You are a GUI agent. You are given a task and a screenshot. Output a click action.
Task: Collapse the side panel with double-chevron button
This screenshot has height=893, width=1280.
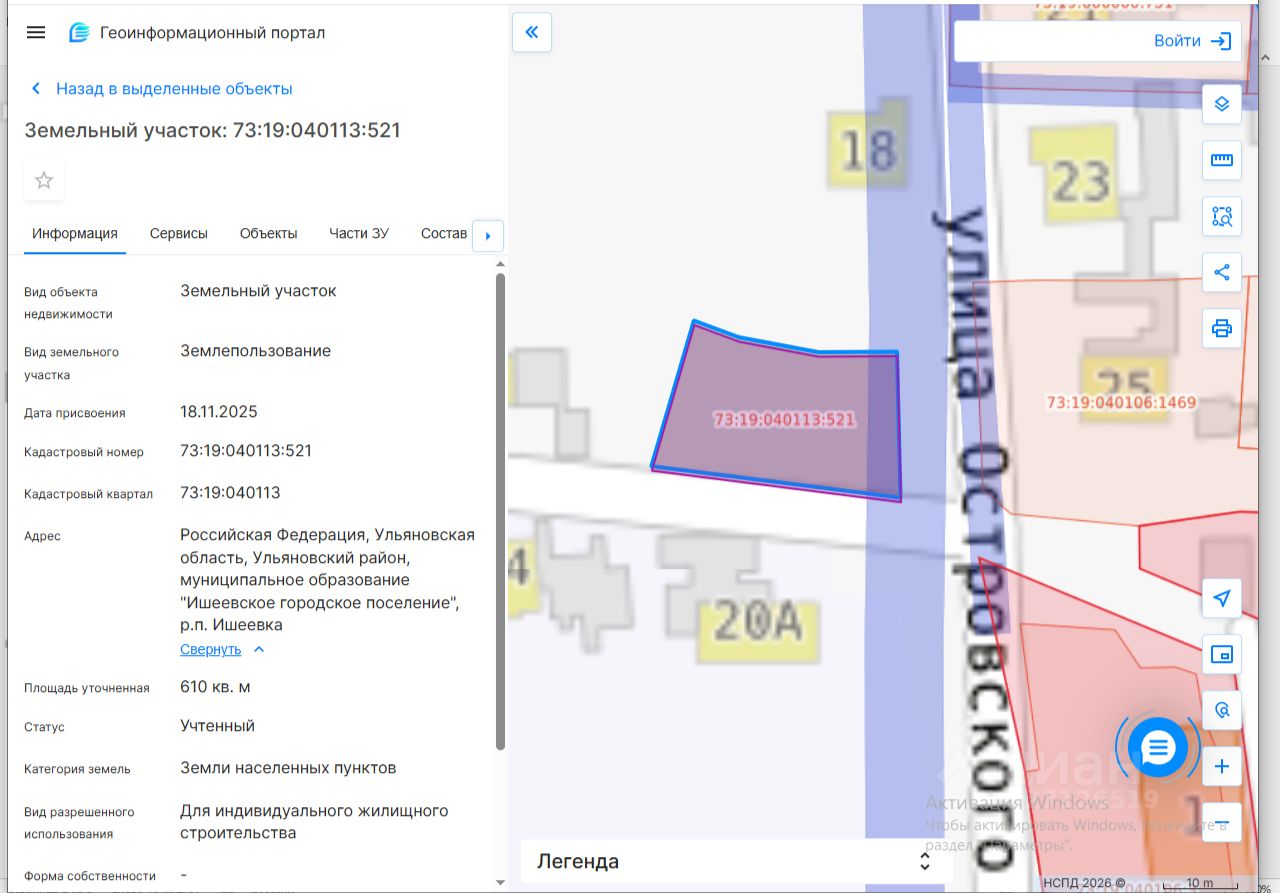coord(532,32)
